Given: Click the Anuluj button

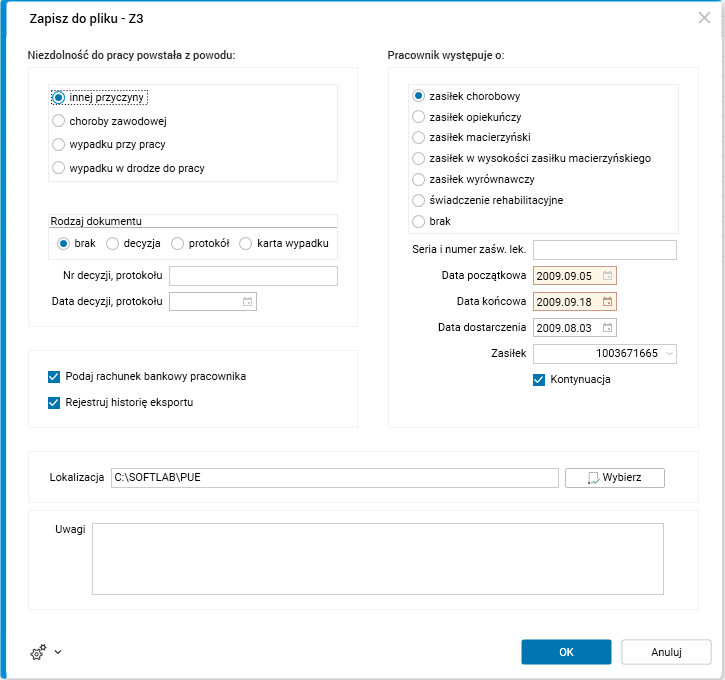Looking at the screenshot, I should pos(666,652).
